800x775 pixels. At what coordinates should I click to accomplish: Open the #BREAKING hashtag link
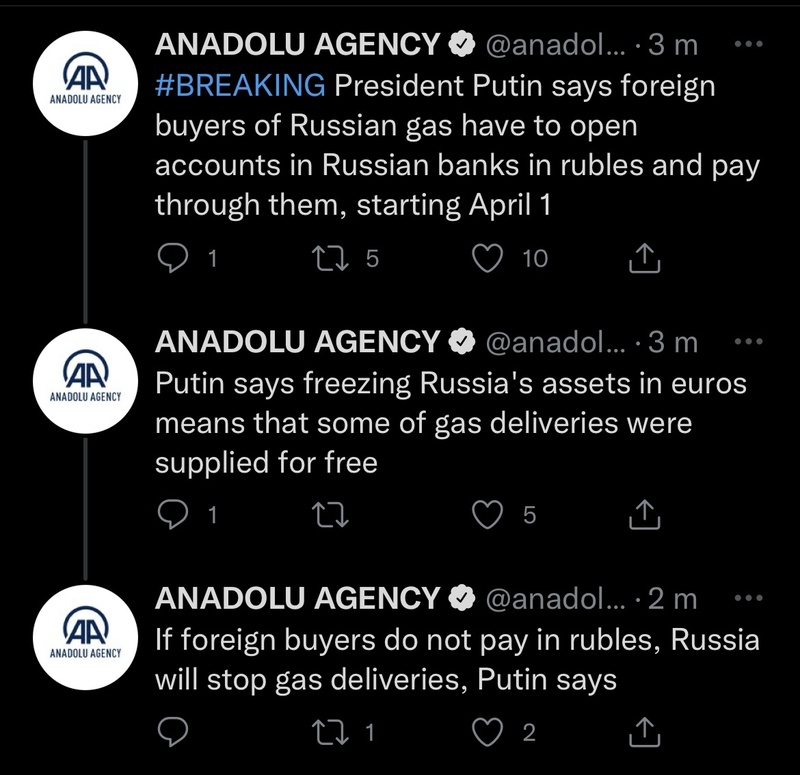coord(240,86)
